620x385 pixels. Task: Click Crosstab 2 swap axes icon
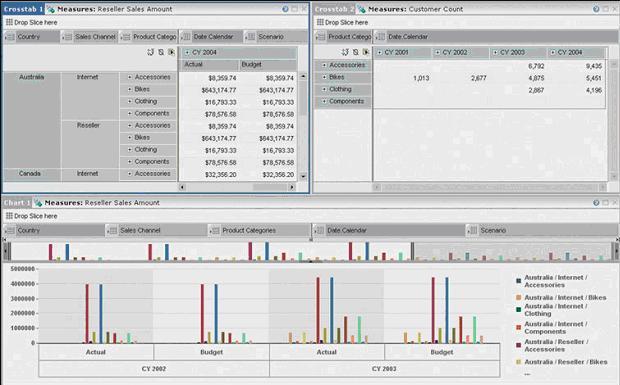(345, 52)
